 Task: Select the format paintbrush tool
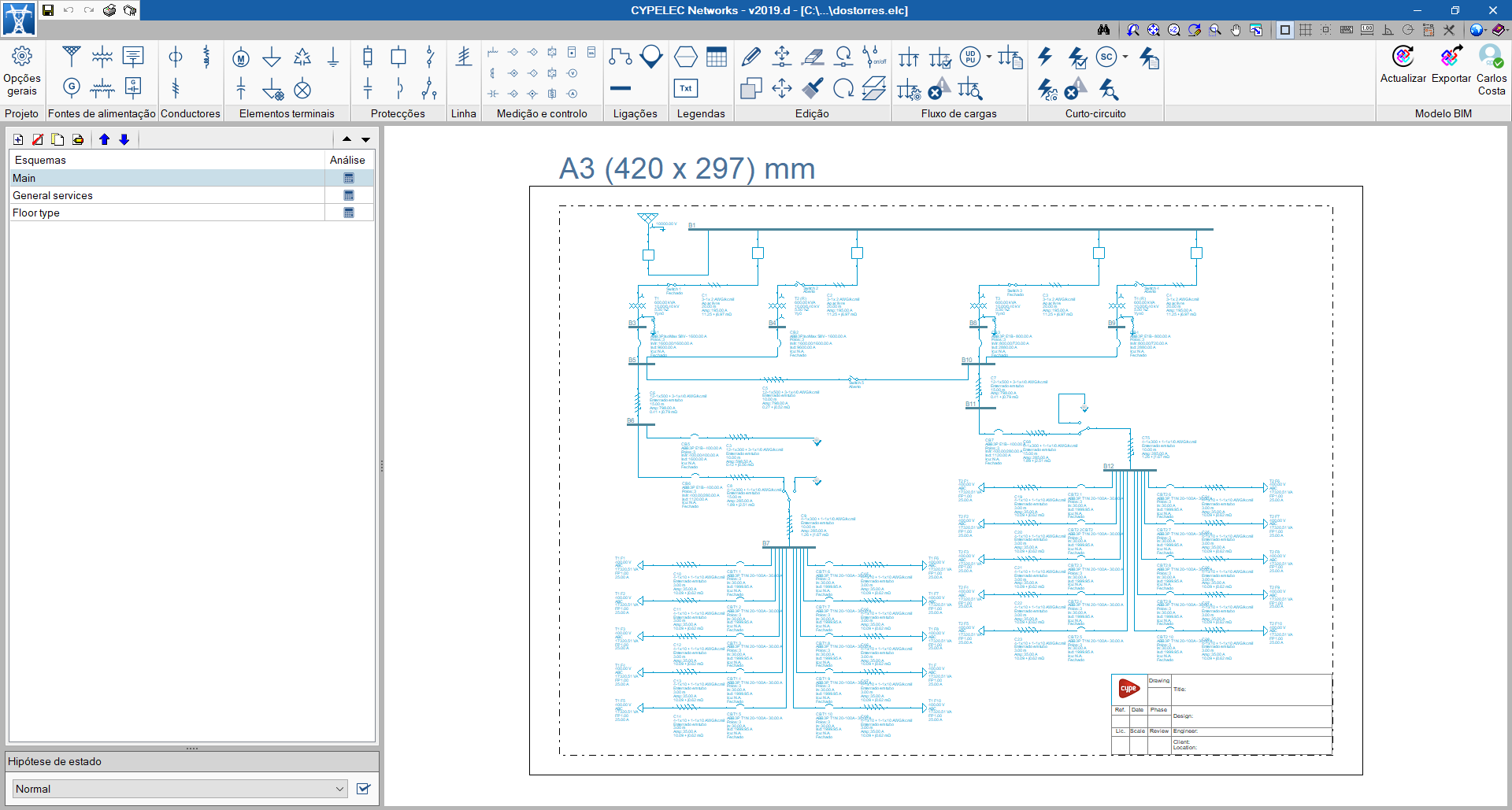(813, 88)
